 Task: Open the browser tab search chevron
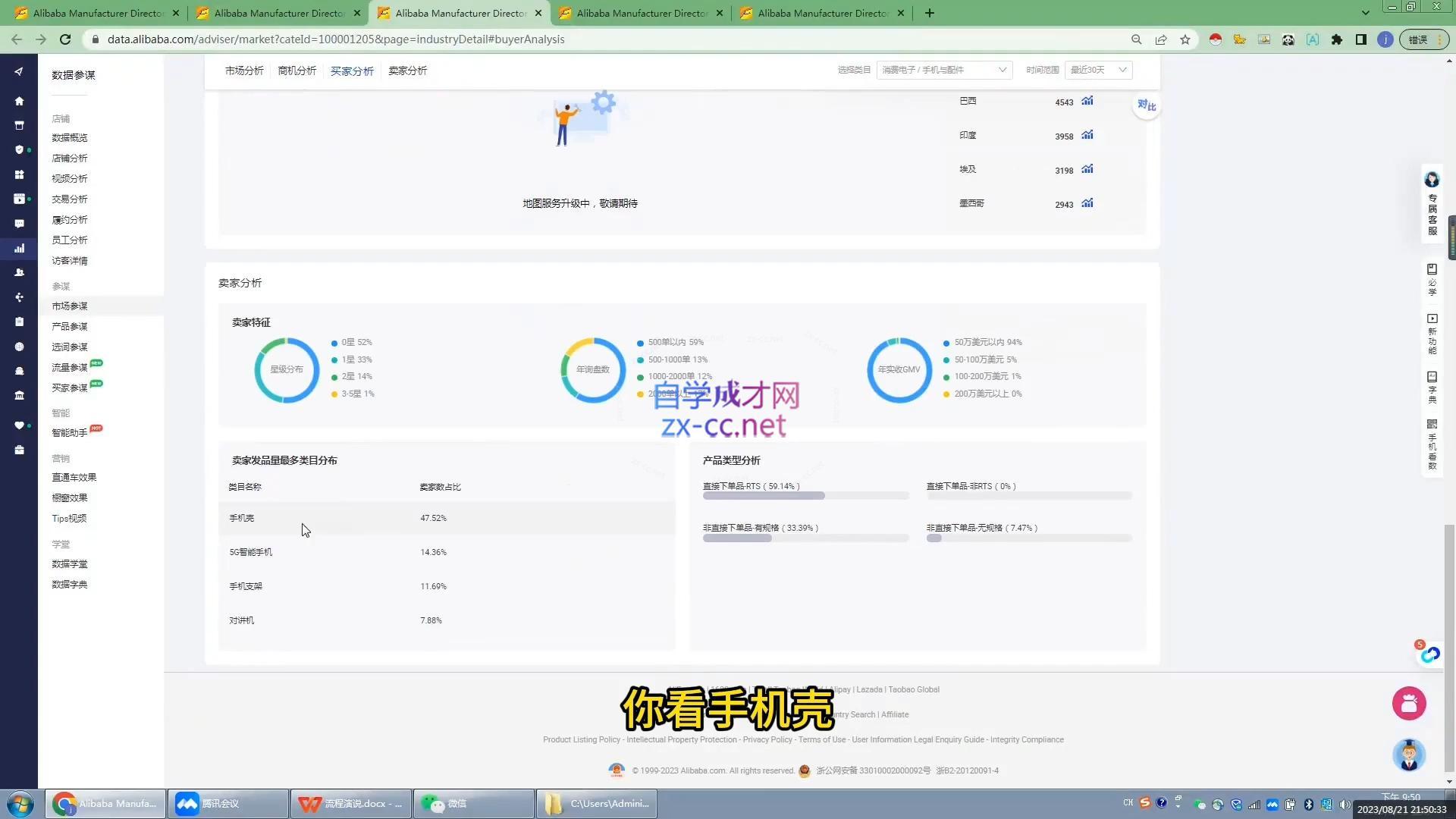[1363, 13]
